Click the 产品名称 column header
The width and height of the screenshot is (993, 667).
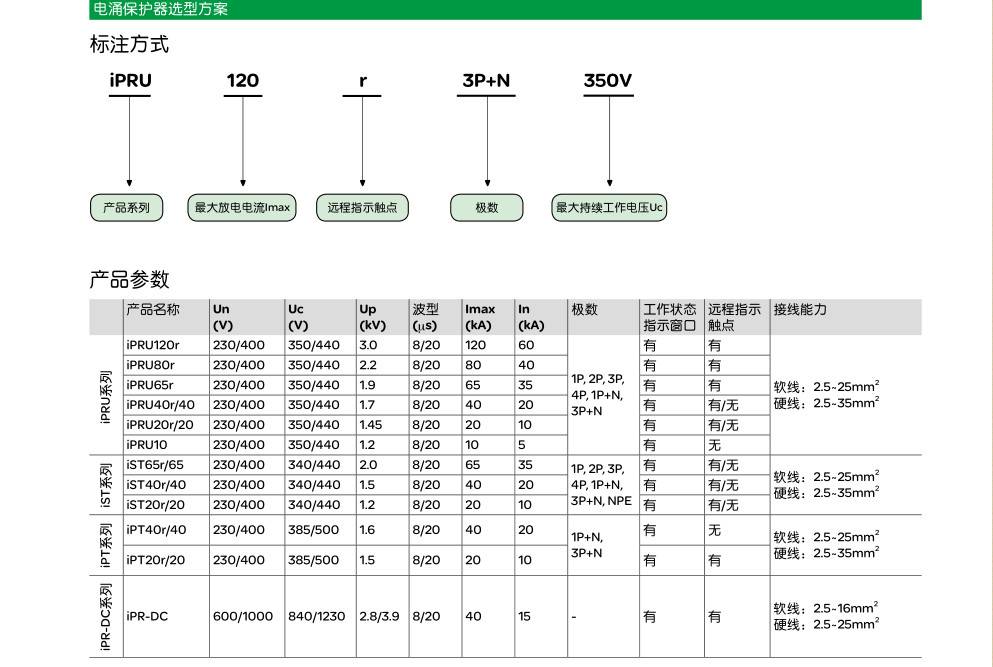point(153,310)
